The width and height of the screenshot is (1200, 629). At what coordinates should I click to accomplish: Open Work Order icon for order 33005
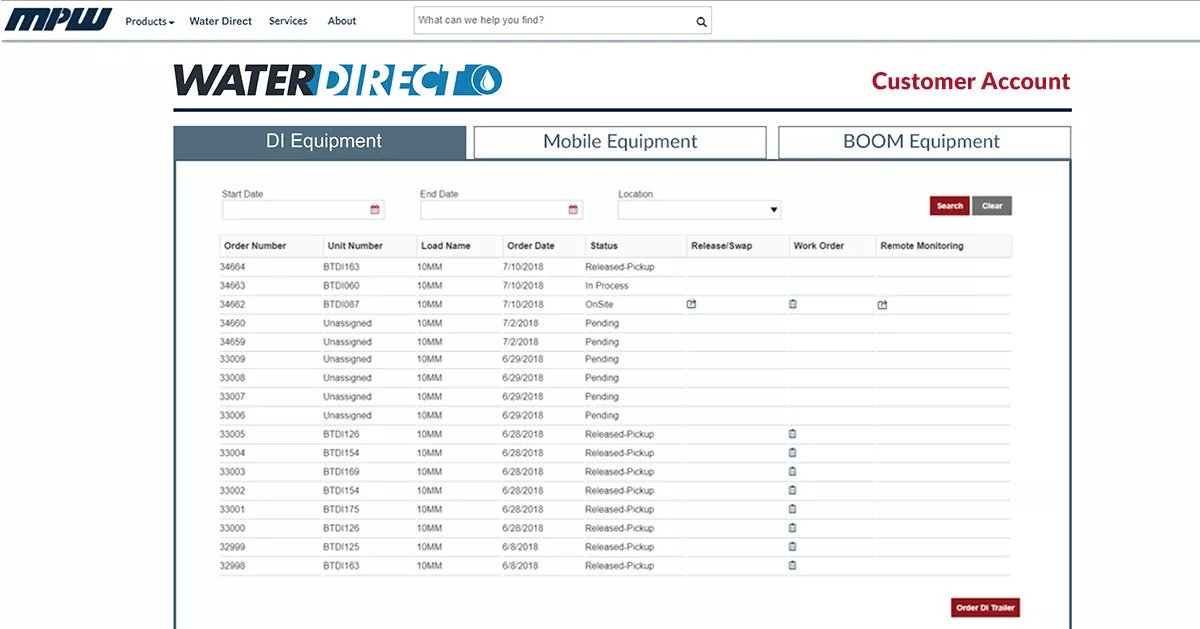click(792, 434)
